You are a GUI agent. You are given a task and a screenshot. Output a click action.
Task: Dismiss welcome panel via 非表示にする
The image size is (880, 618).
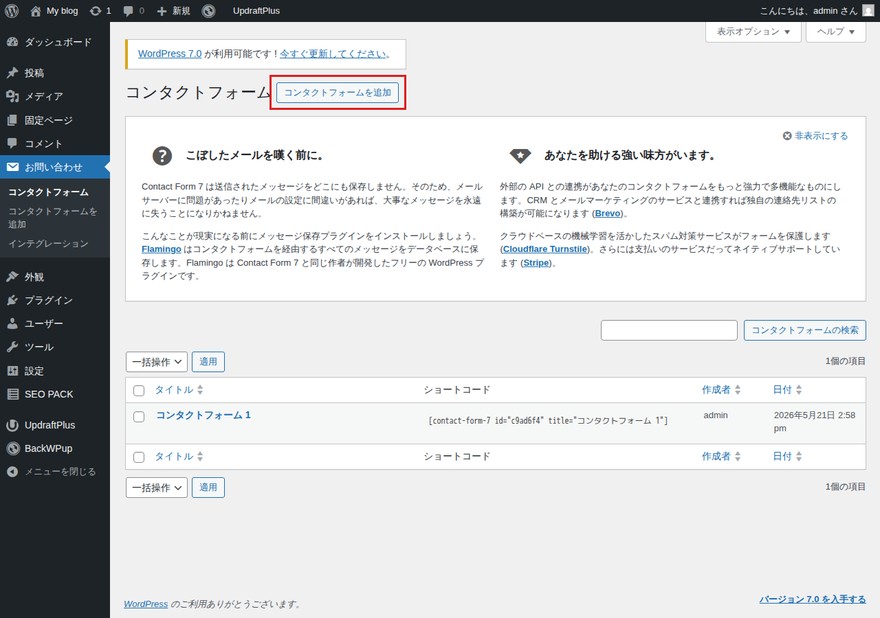click(815, 136)
